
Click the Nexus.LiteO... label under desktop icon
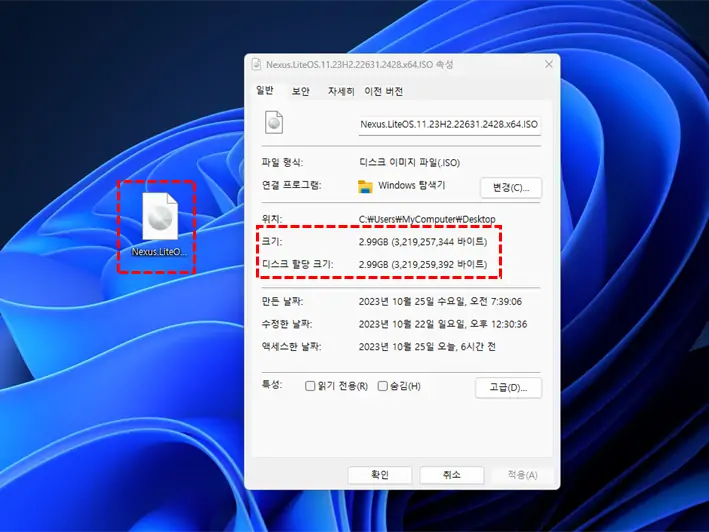click(159, 252)
